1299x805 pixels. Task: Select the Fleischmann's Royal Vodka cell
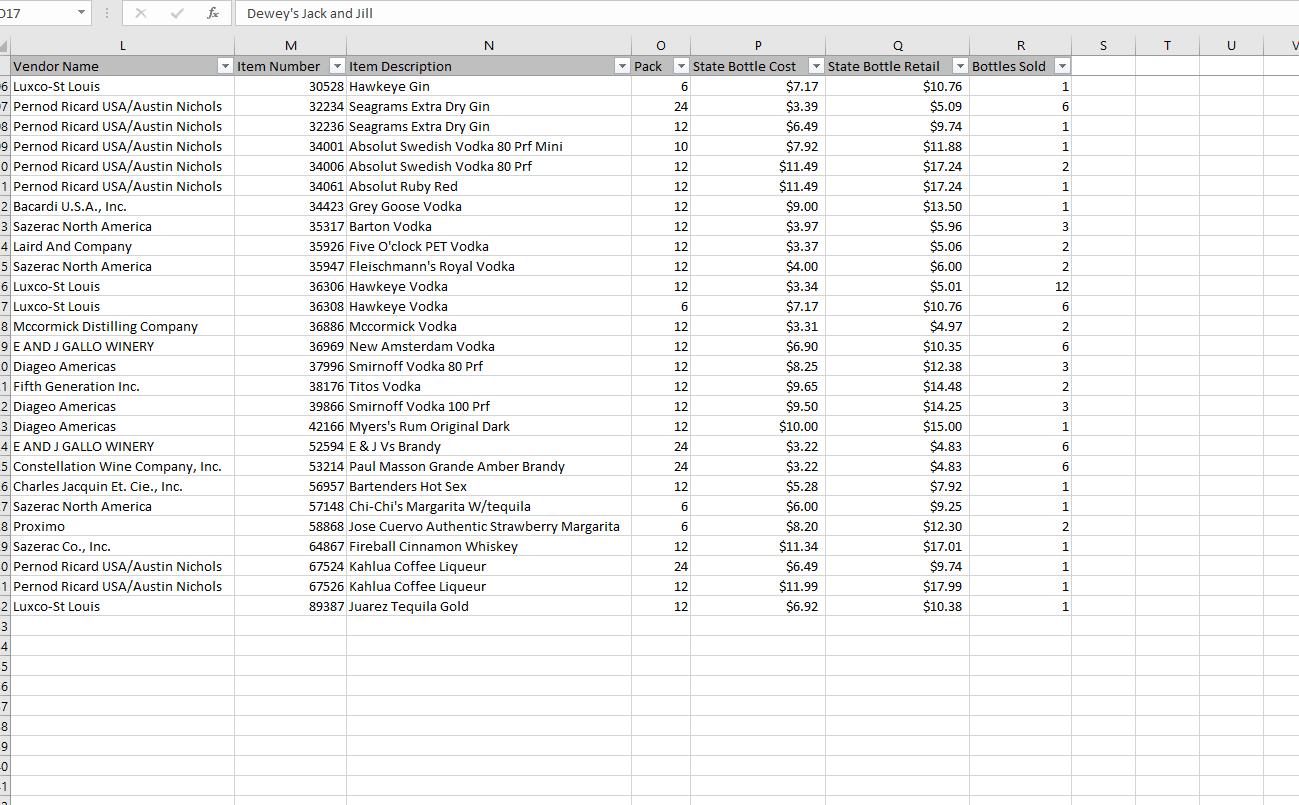489,266
